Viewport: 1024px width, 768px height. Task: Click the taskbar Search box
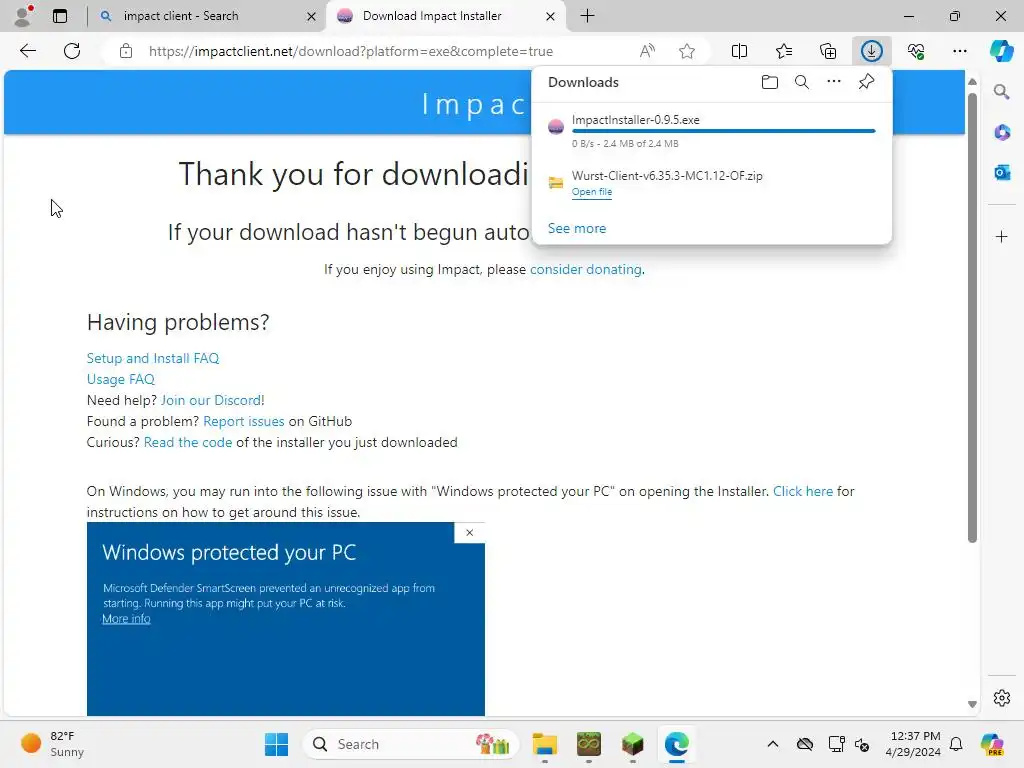[x=411, y=744]
